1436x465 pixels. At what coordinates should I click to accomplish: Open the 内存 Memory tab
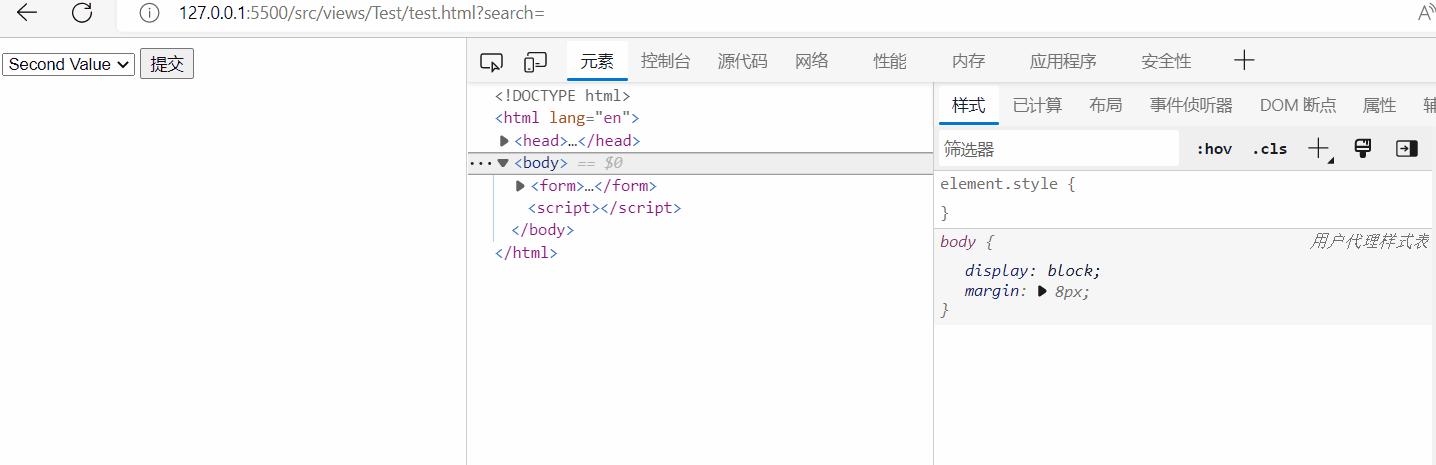969,61
